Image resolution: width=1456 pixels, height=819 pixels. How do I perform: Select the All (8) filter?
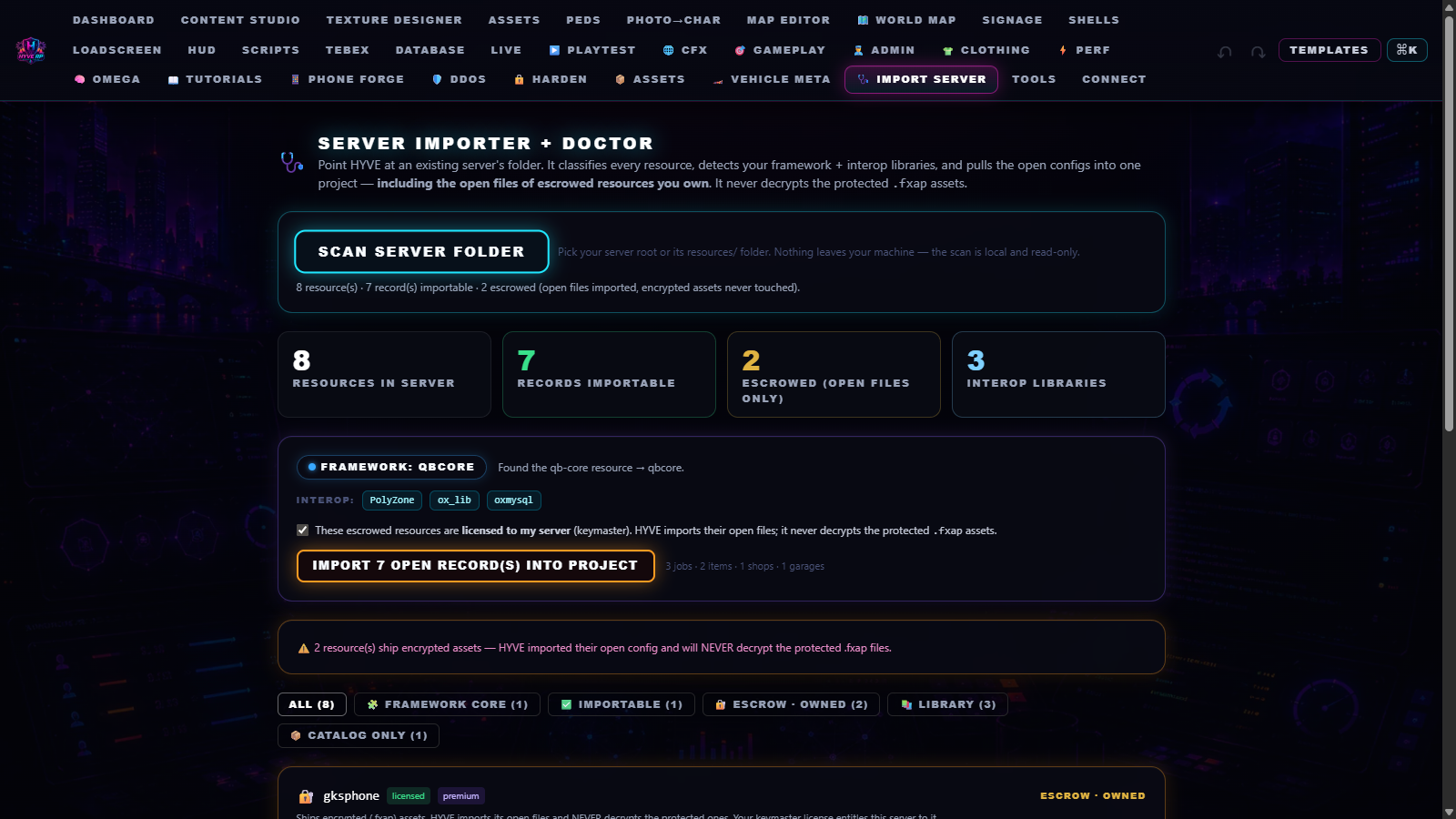pos(312,704)
